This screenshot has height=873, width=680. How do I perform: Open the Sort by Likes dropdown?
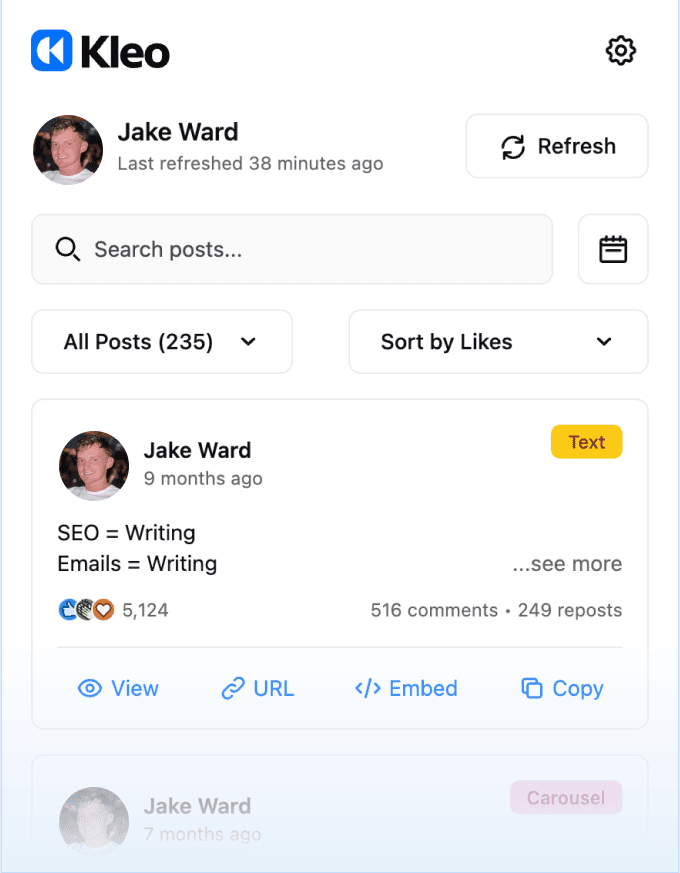[497, 341]
